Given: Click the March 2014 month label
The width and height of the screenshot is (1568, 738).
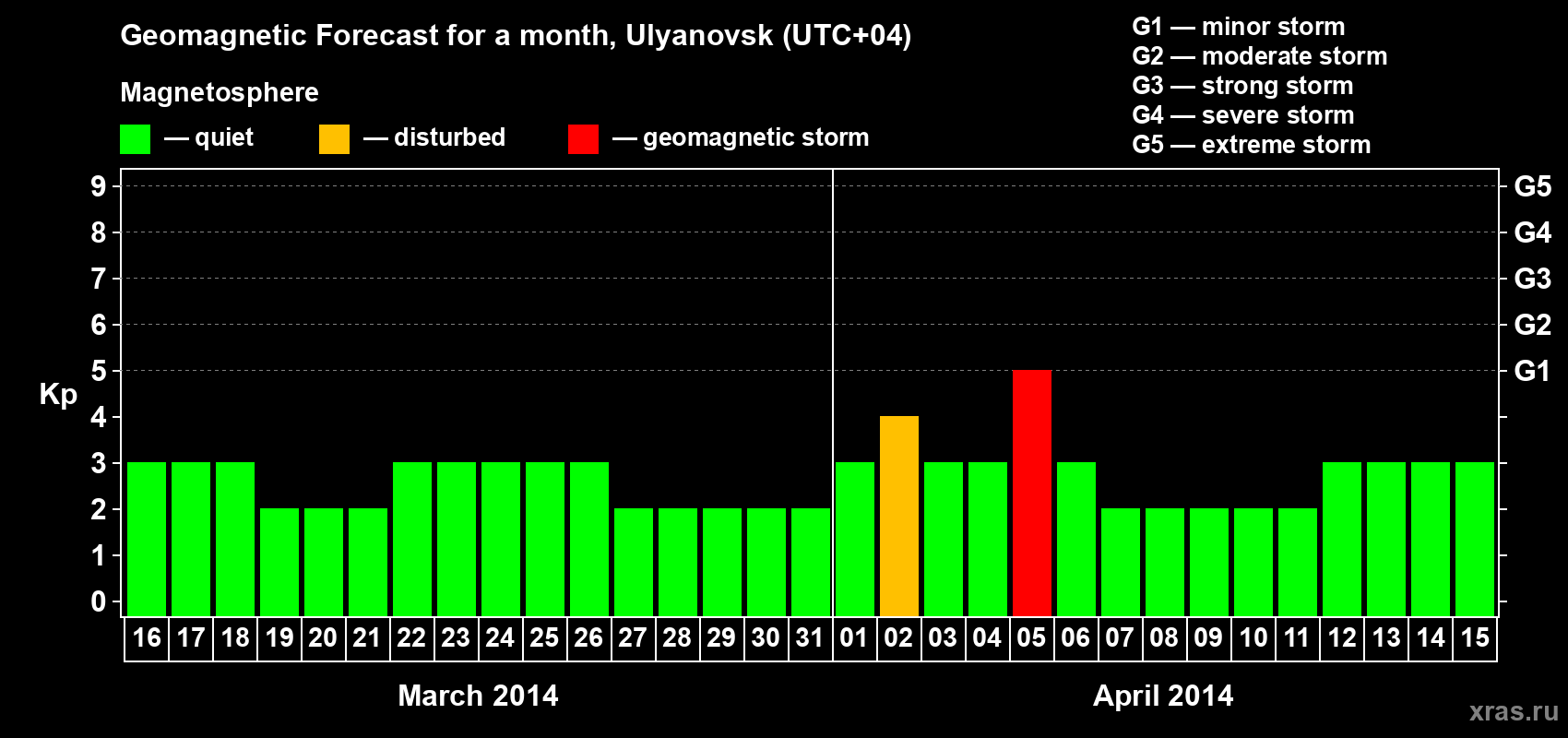Looking at the screenshot, I should pyautogui.click(x=478, y=696).
